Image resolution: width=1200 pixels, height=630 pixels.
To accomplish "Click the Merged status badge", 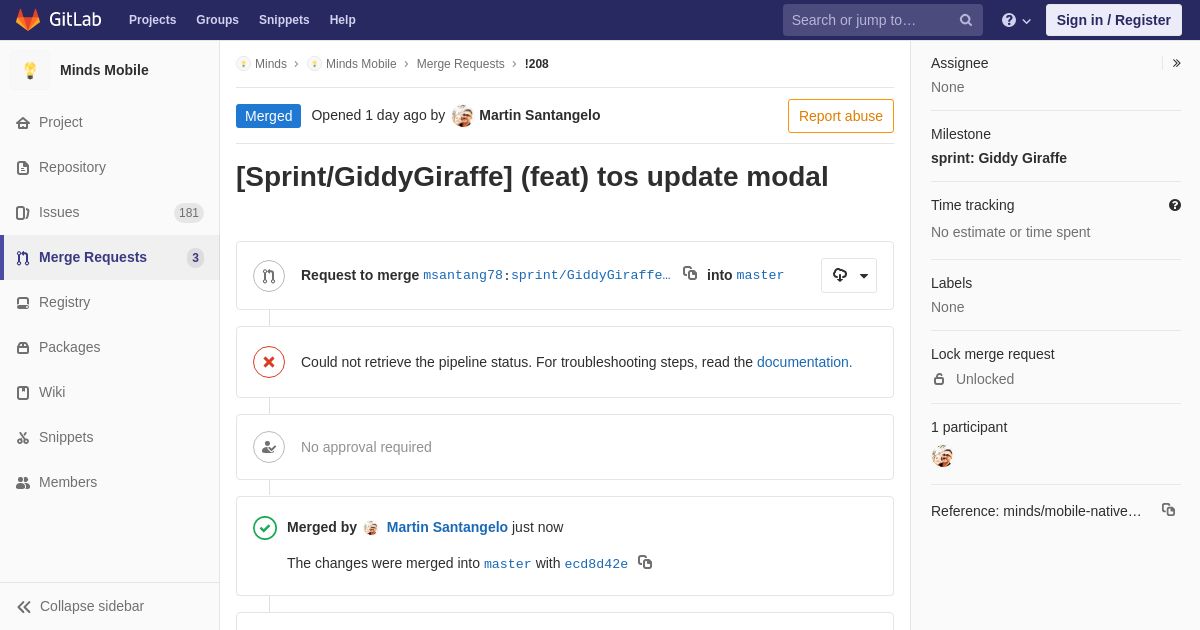I will [x=268, y=116].
